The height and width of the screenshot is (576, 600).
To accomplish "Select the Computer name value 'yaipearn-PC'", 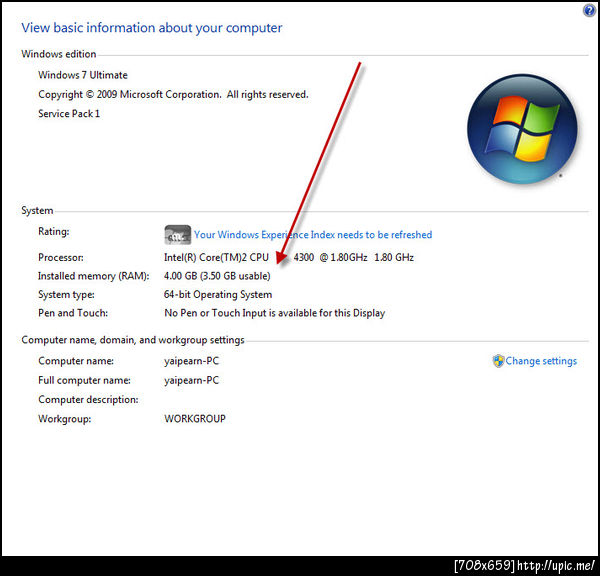I will coord(191,361).
